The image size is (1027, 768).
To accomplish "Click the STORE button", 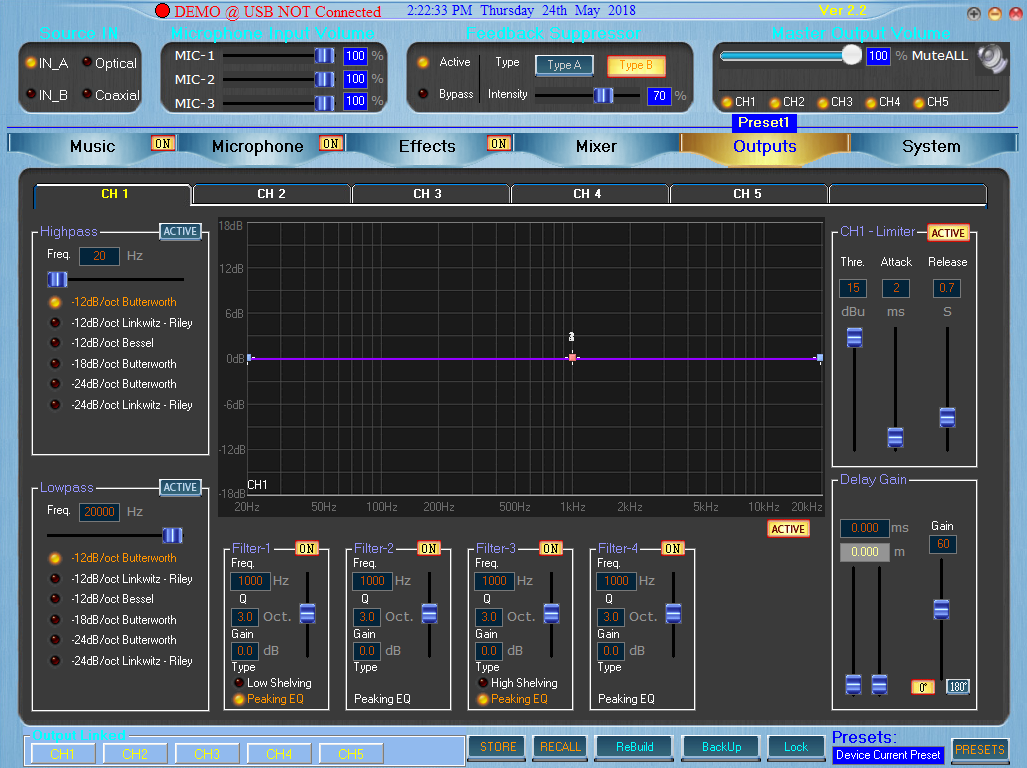I will click(498, 747).
